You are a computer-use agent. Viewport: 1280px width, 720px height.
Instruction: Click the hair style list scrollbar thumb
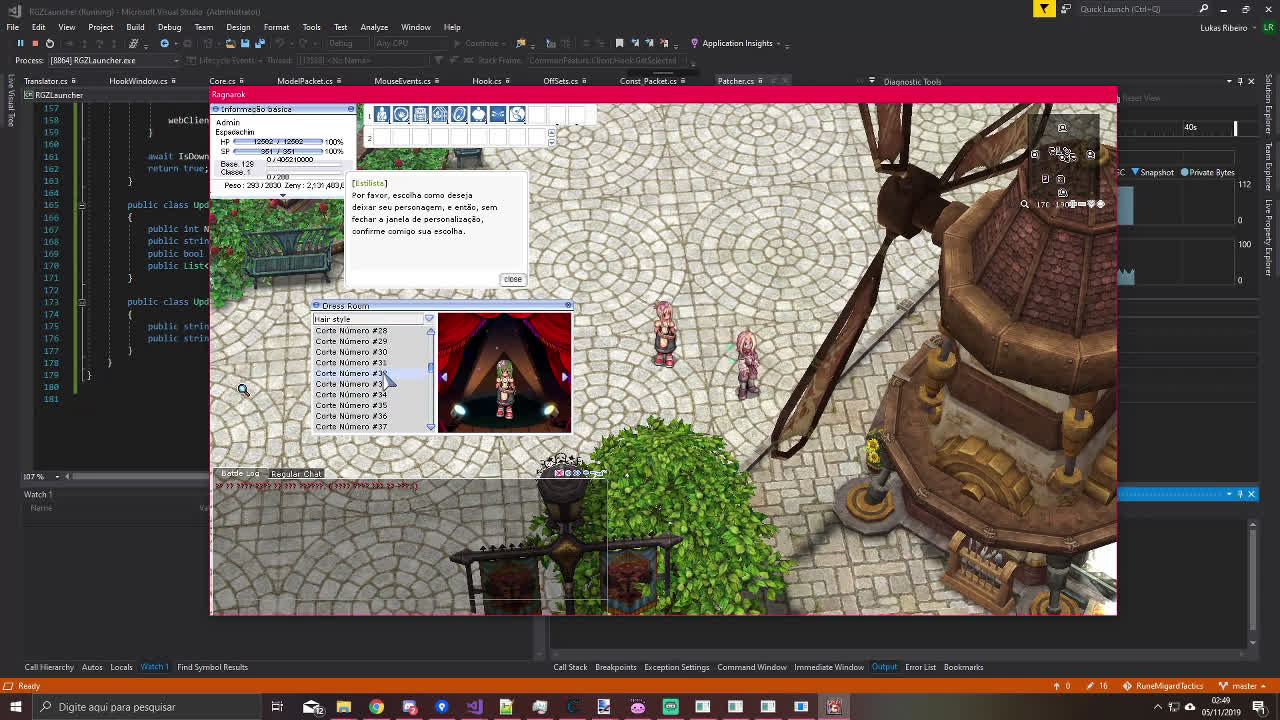[x=431, y=368]
